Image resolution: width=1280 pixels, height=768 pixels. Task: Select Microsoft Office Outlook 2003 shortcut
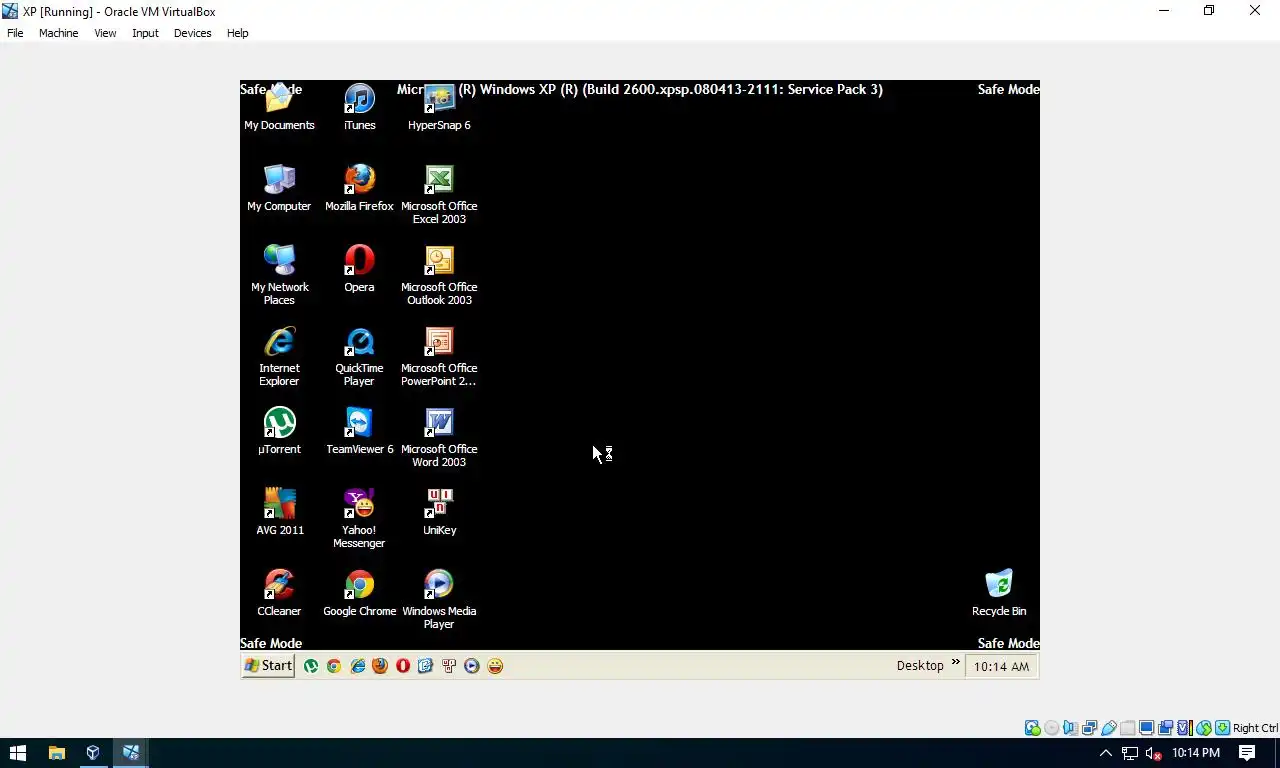point(439,275)
